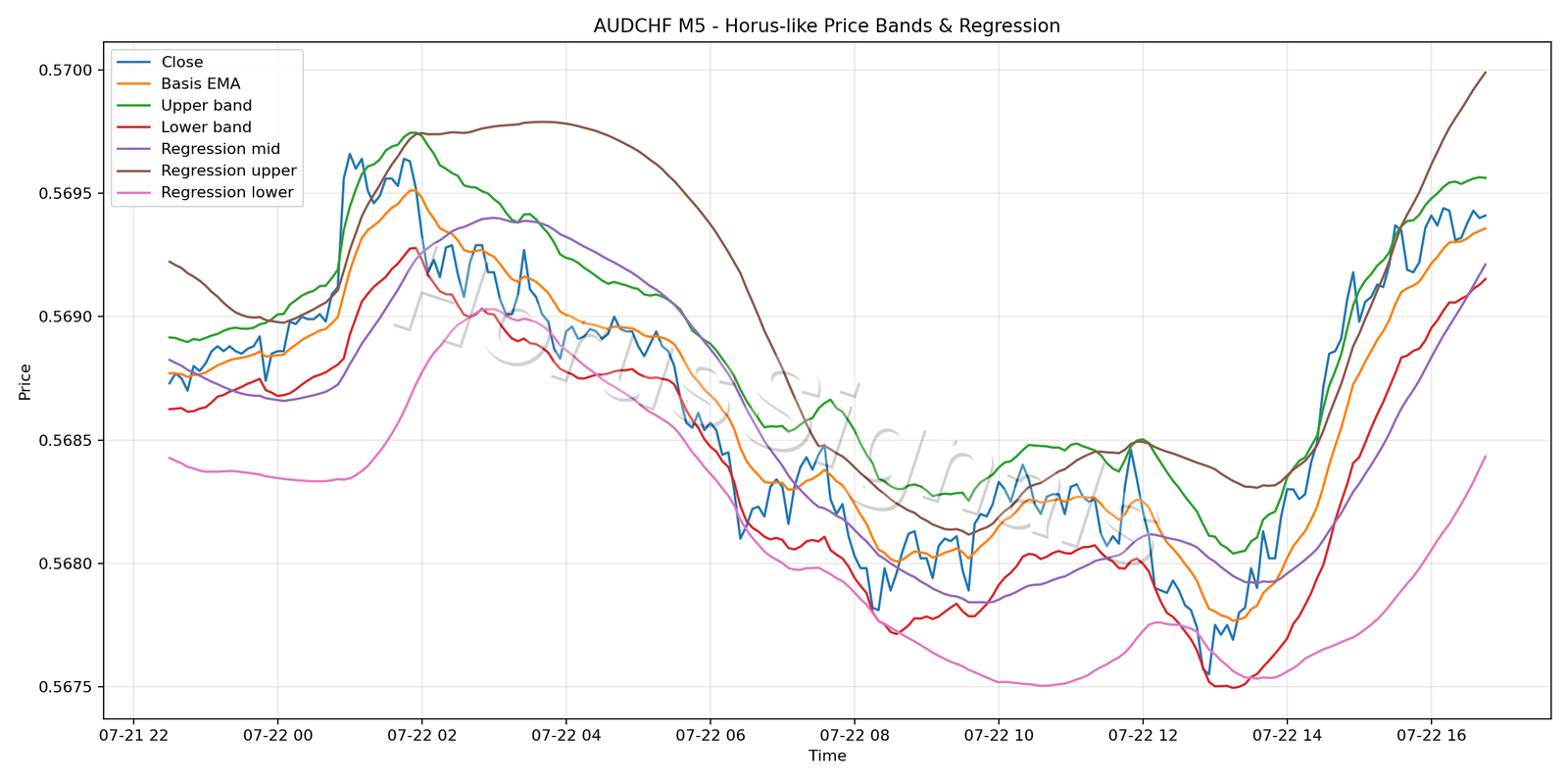The width and height of the screenshot is (1568, 784).
Task: Select the 'Upper band' legend label
Action: point(207,106)
